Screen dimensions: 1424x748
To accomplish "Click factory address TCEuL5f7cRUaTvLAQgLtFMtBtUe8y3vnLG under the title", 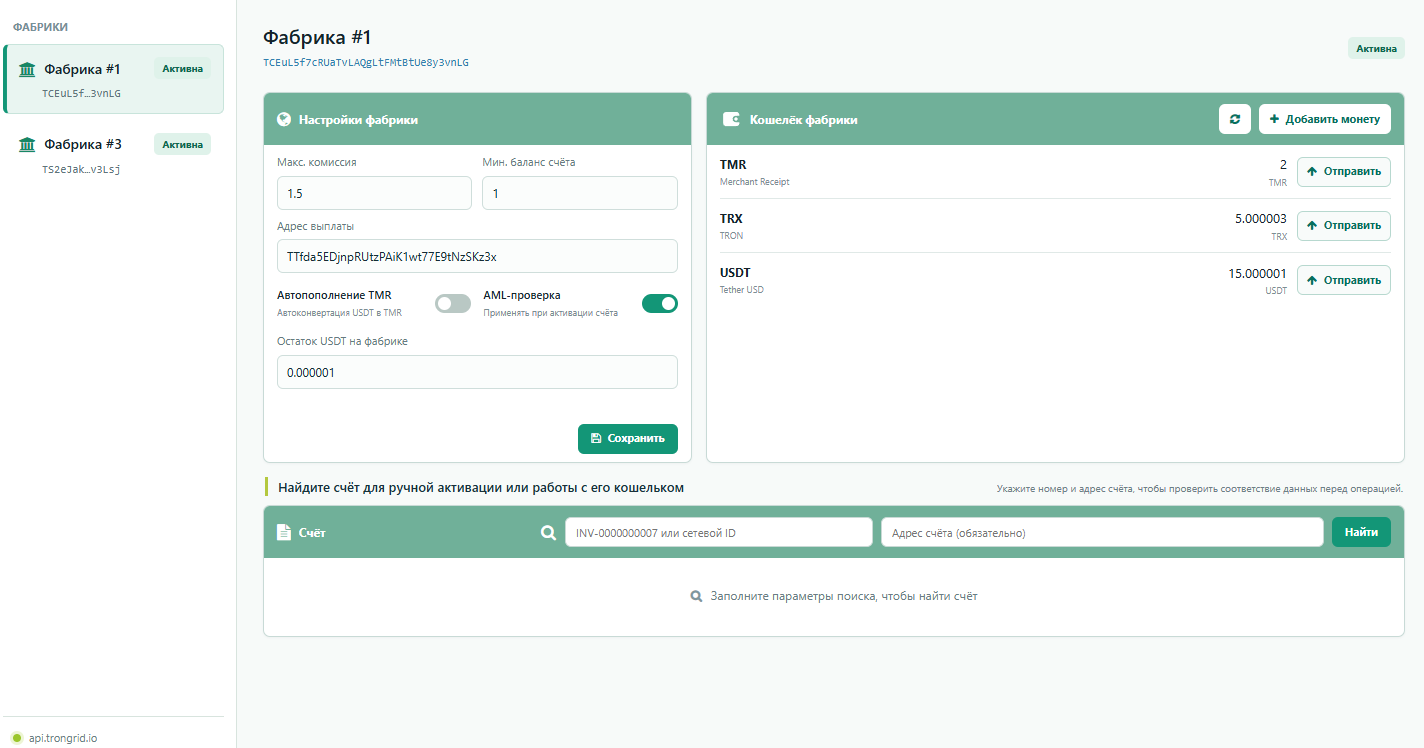I will pos(366,62).
